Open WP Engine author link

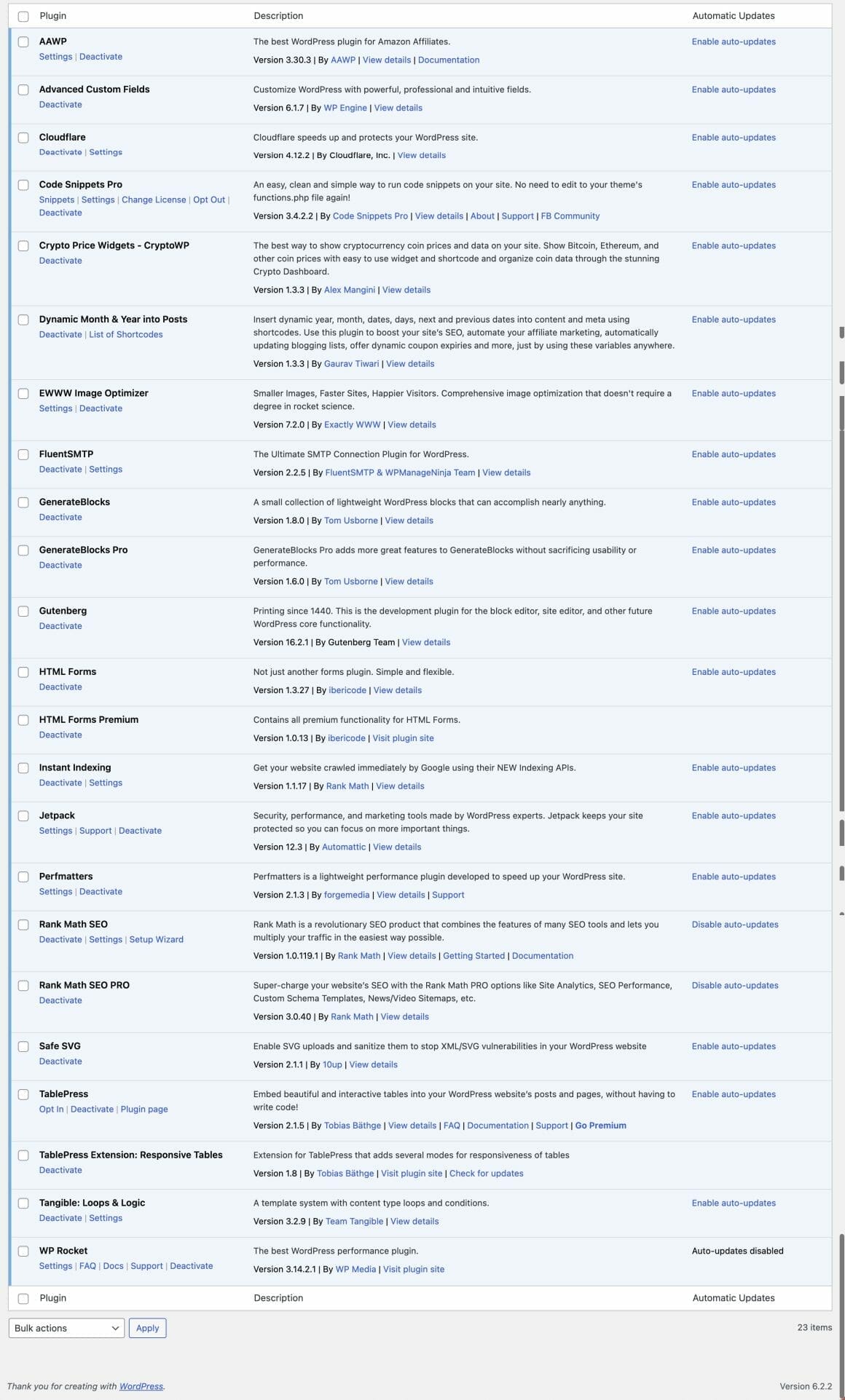(x=345, y=108)
